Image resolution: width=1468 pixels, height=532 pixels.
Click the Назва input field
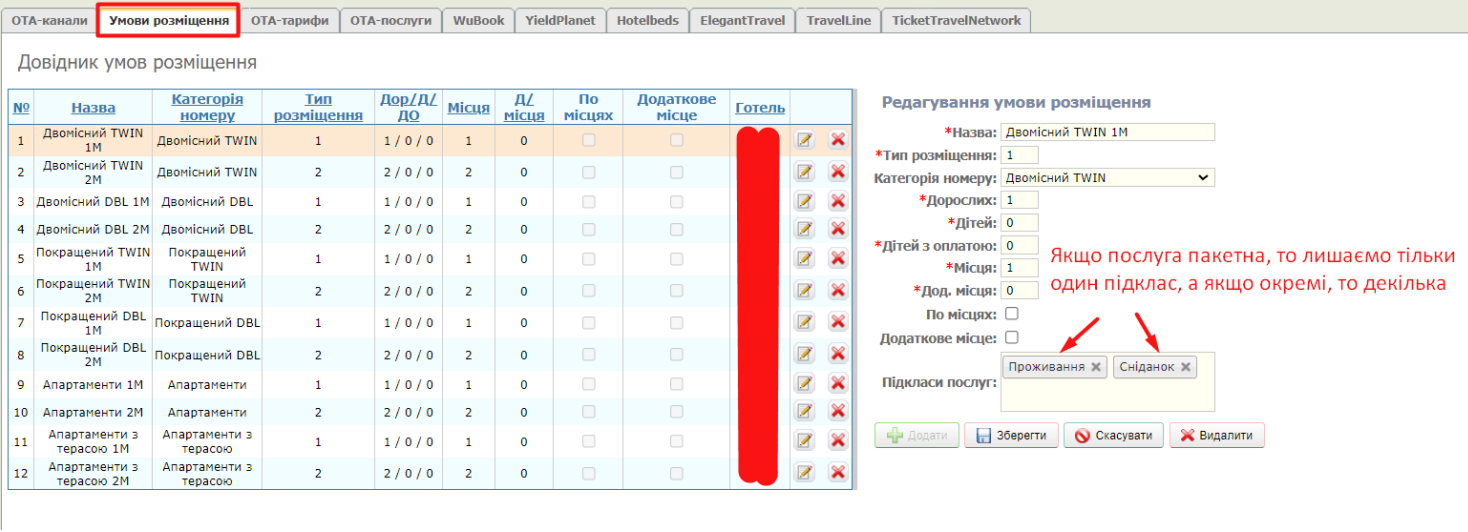[1107, 132]
